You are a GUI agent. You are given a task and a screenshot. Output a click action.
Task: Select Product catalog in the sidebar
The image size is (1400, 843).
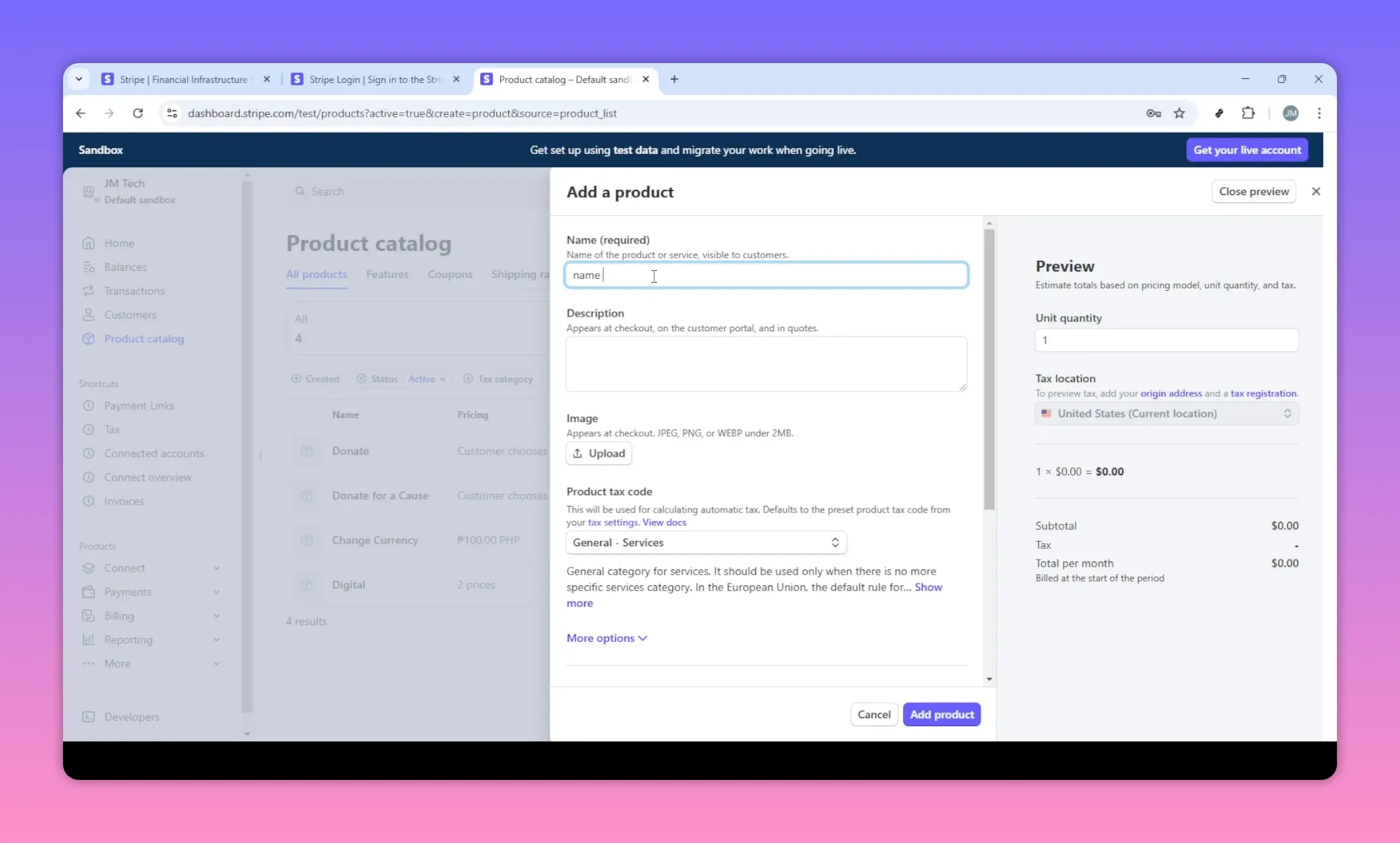click(x=144, y=339)
